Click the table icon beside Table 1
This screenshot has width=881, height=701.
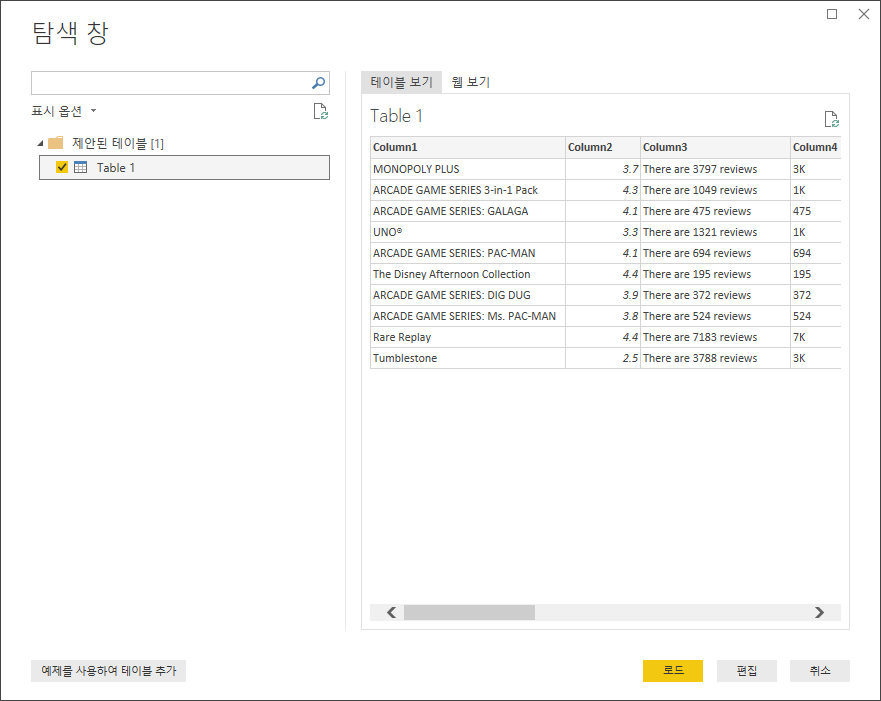coord(80,167)
